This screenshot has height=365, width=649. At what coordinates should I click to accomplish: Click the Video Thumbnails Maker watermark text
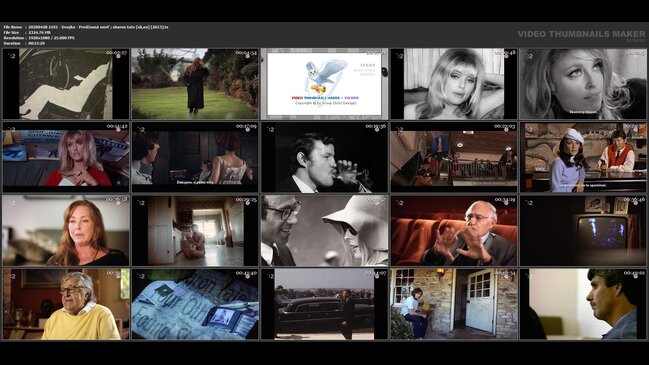(581, 34)
